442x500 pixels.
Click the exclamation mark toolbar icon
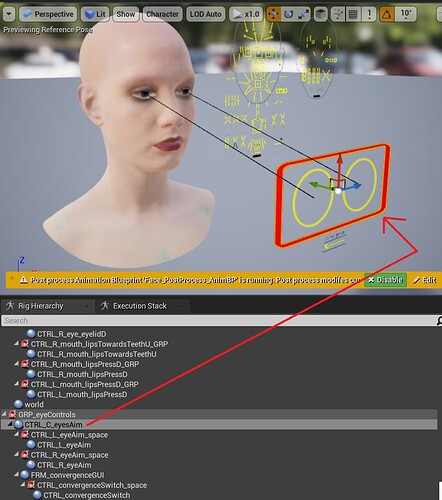[x=369, y=14]
